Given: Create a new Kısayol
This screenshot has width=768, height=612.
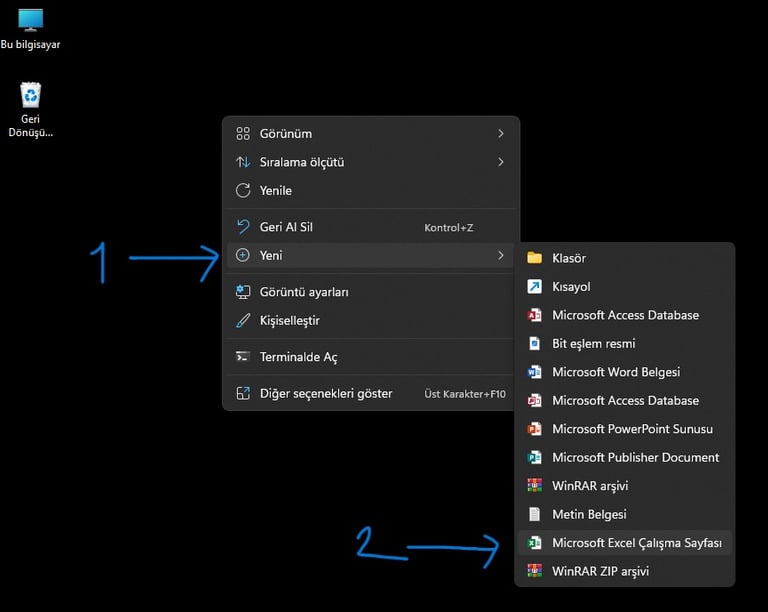Looking at the screenshot, I should pos(624,286).
